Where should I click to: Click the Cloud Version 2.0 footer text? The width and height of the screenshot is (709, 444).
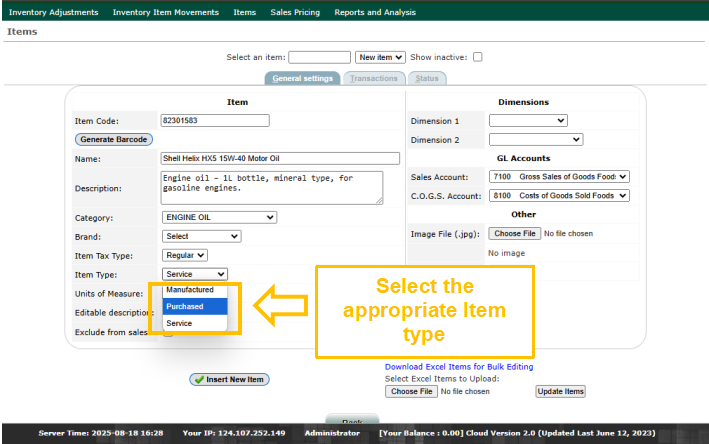(x=560, y=433)
